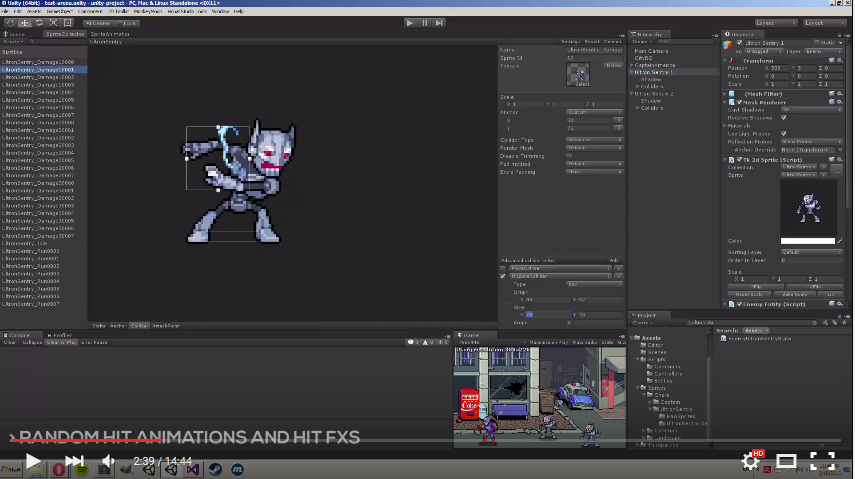This screenshot has height=479, width=855.
Task: Select the Hand pan tool
Action: pyautogui.click(x=11, y=22)
